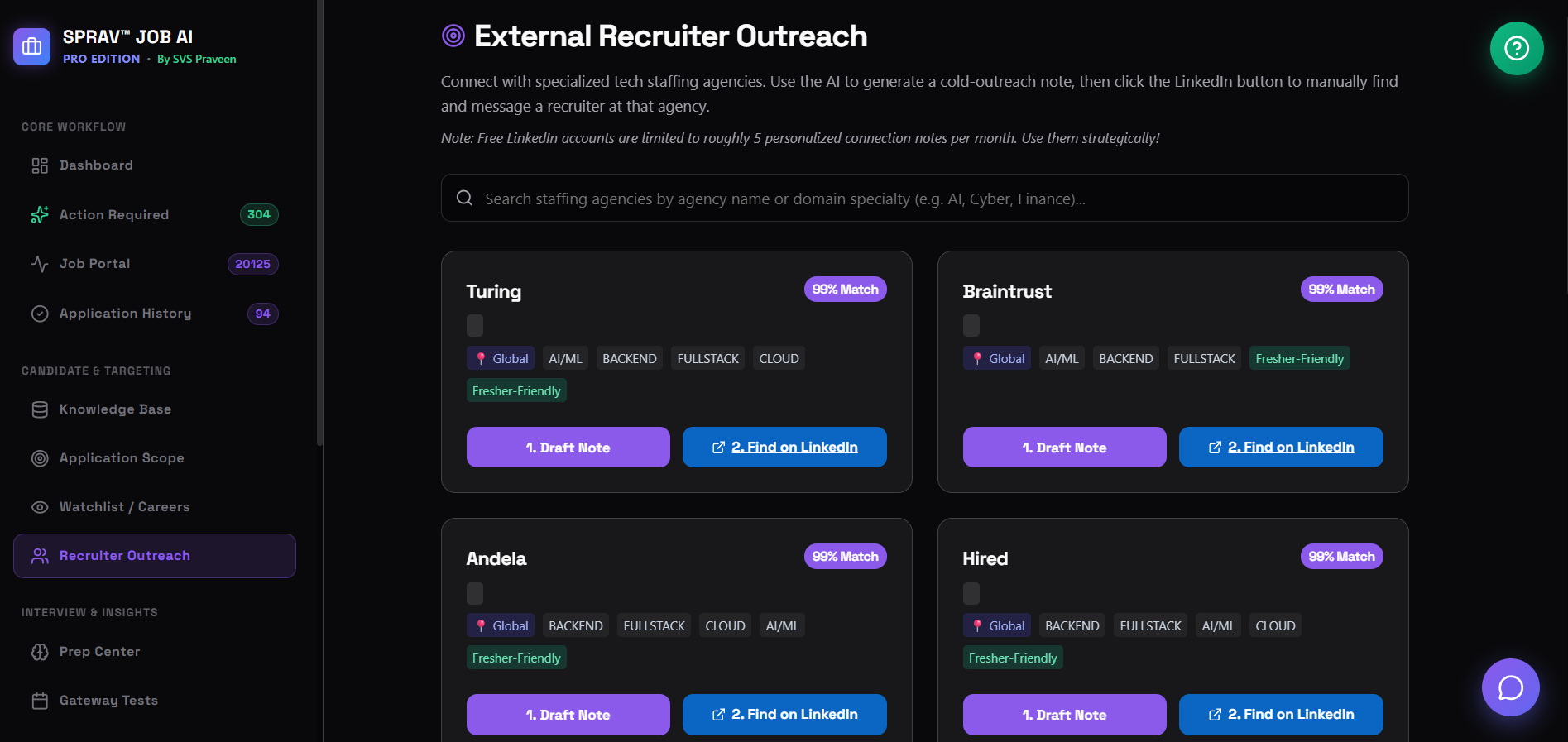Click Find on LinkedIn for Hired
Viewport: 1568px width, 742px height.
(x=1281, y=715)
